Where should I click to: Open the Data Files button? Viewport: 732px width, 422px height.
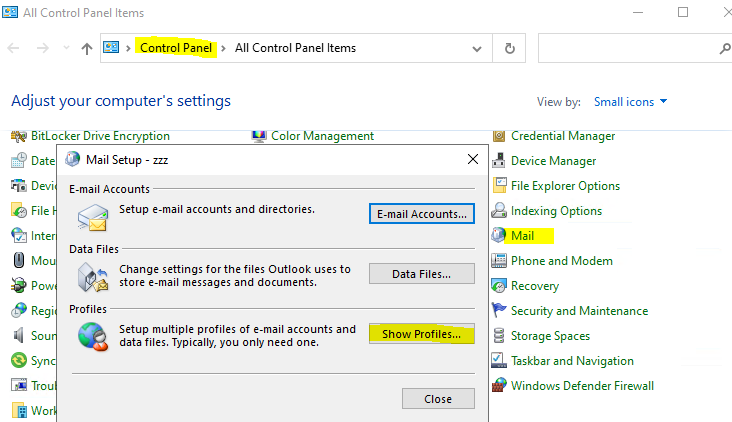click(422, 274)
